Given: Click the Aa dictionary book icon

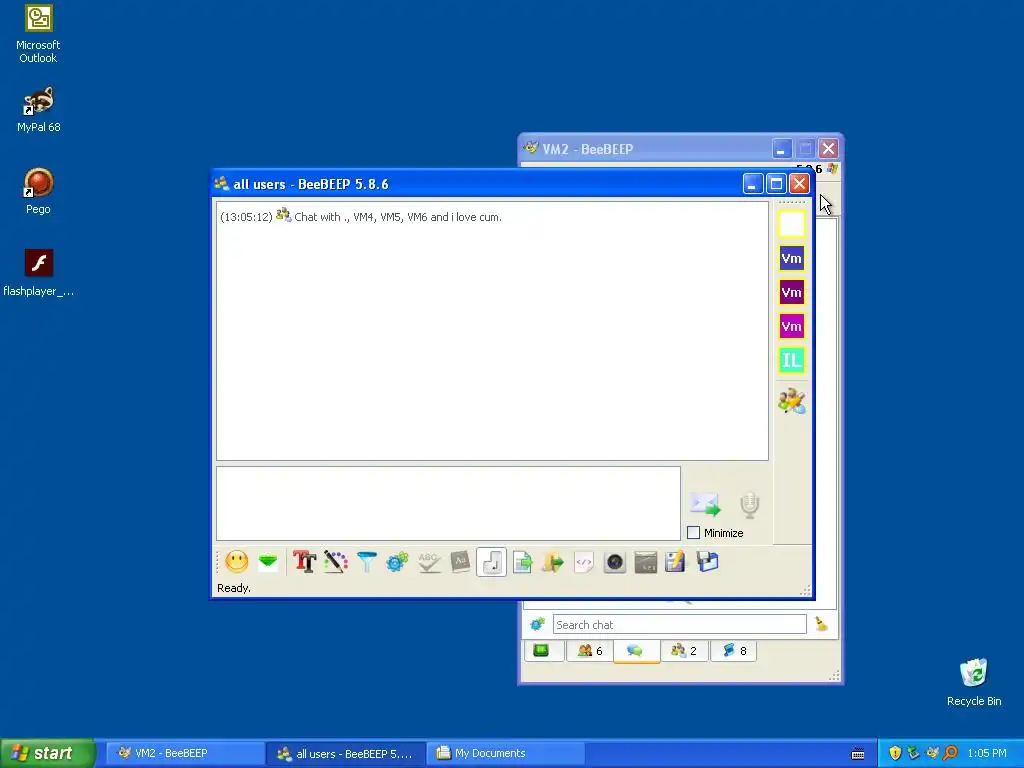Looking at the screenshot, I should [x=460, y=562].
